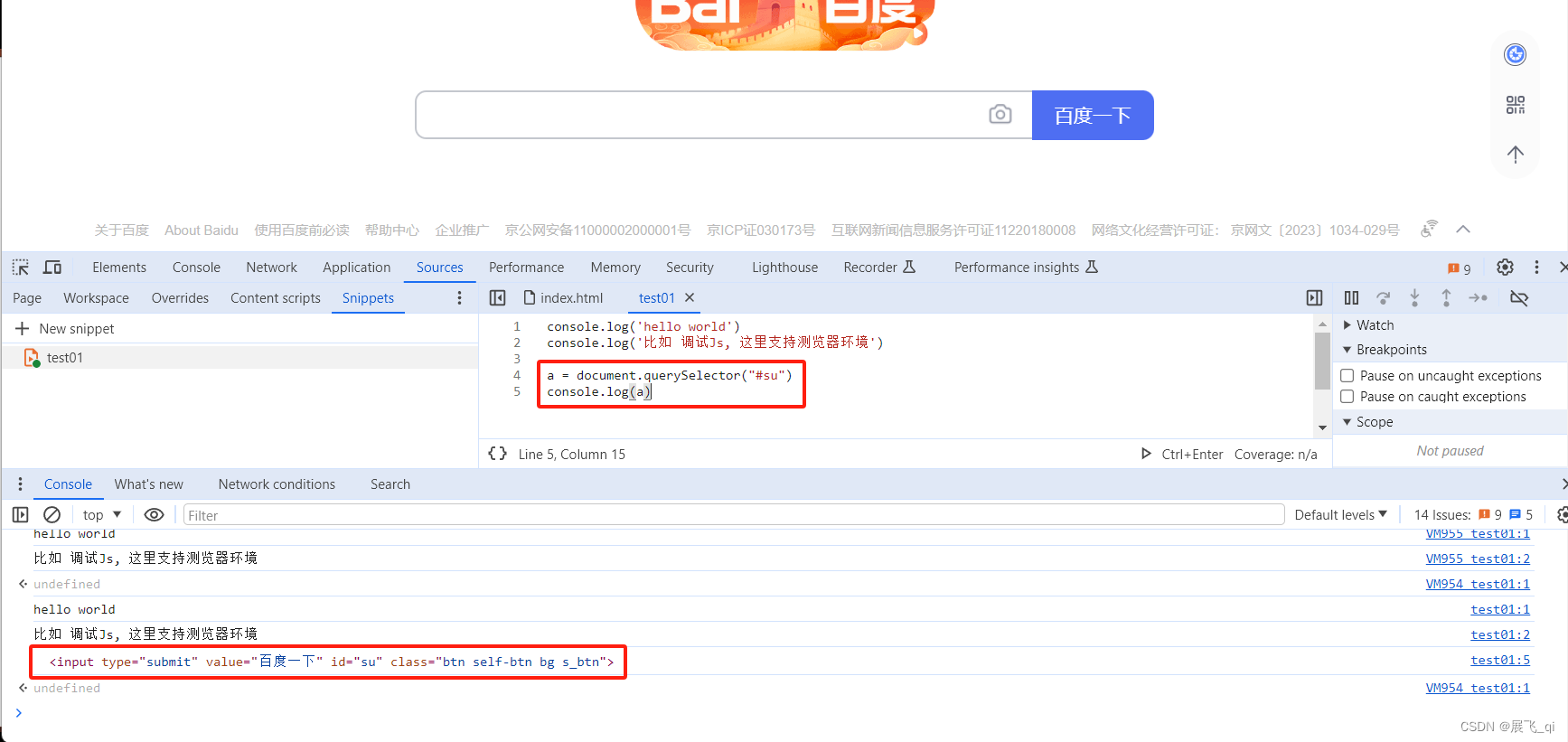Screen dimensions: 1568x742
Task: Hide the Sources navigator panel
Action: tap(497, 298)
